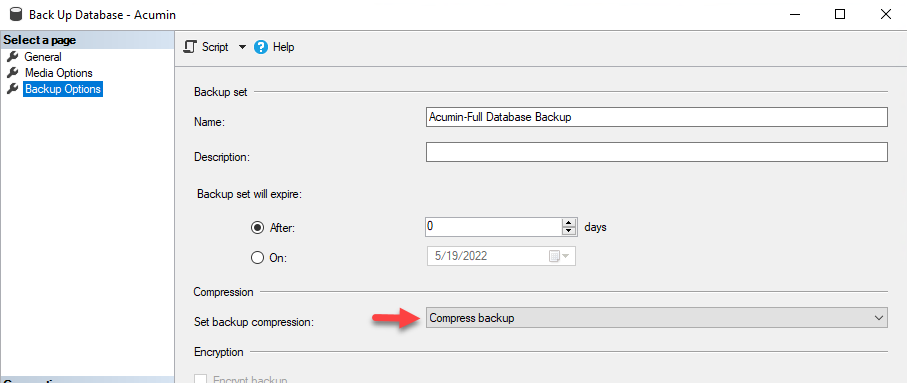Open the Media Options page

tap(58, 73)
